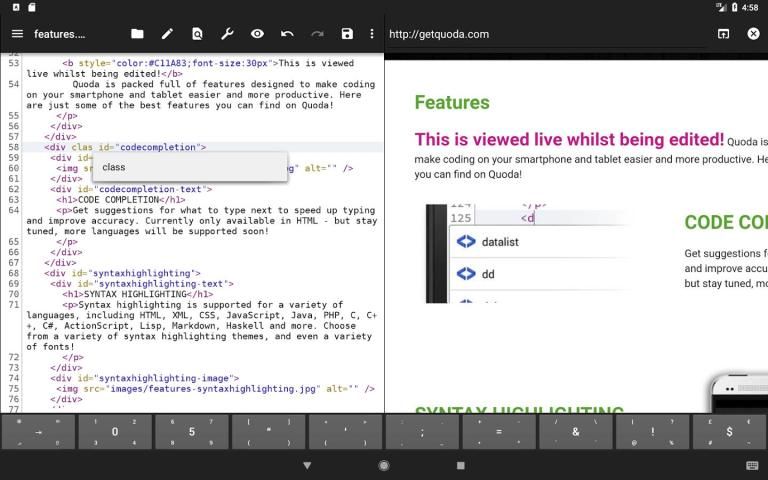Open the folder file browser icon
This screenshot has height=480, width=768.
[x=137, y=34]
